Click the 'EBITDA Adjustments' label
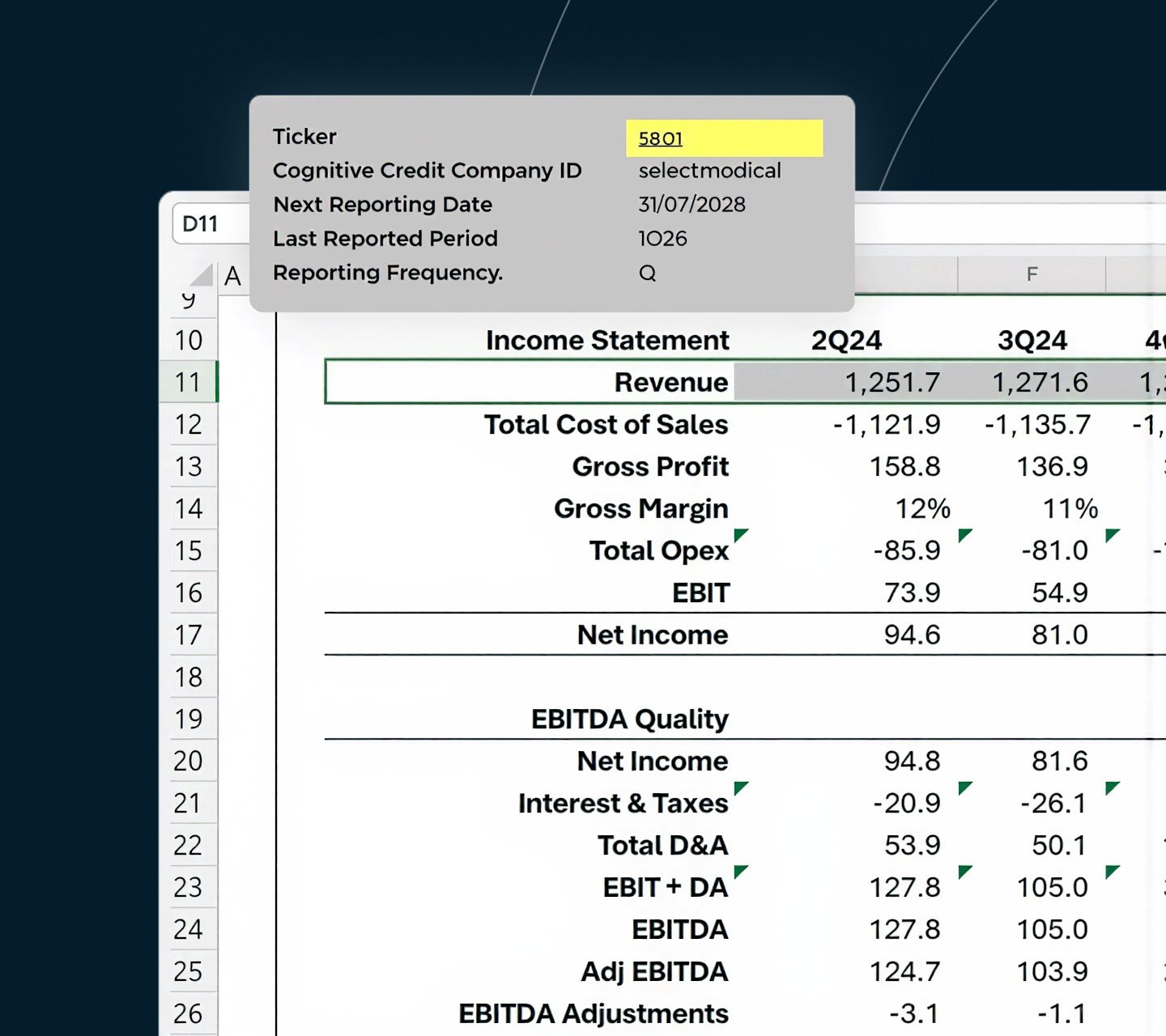1166x1036 pixels. [594, 1013]
